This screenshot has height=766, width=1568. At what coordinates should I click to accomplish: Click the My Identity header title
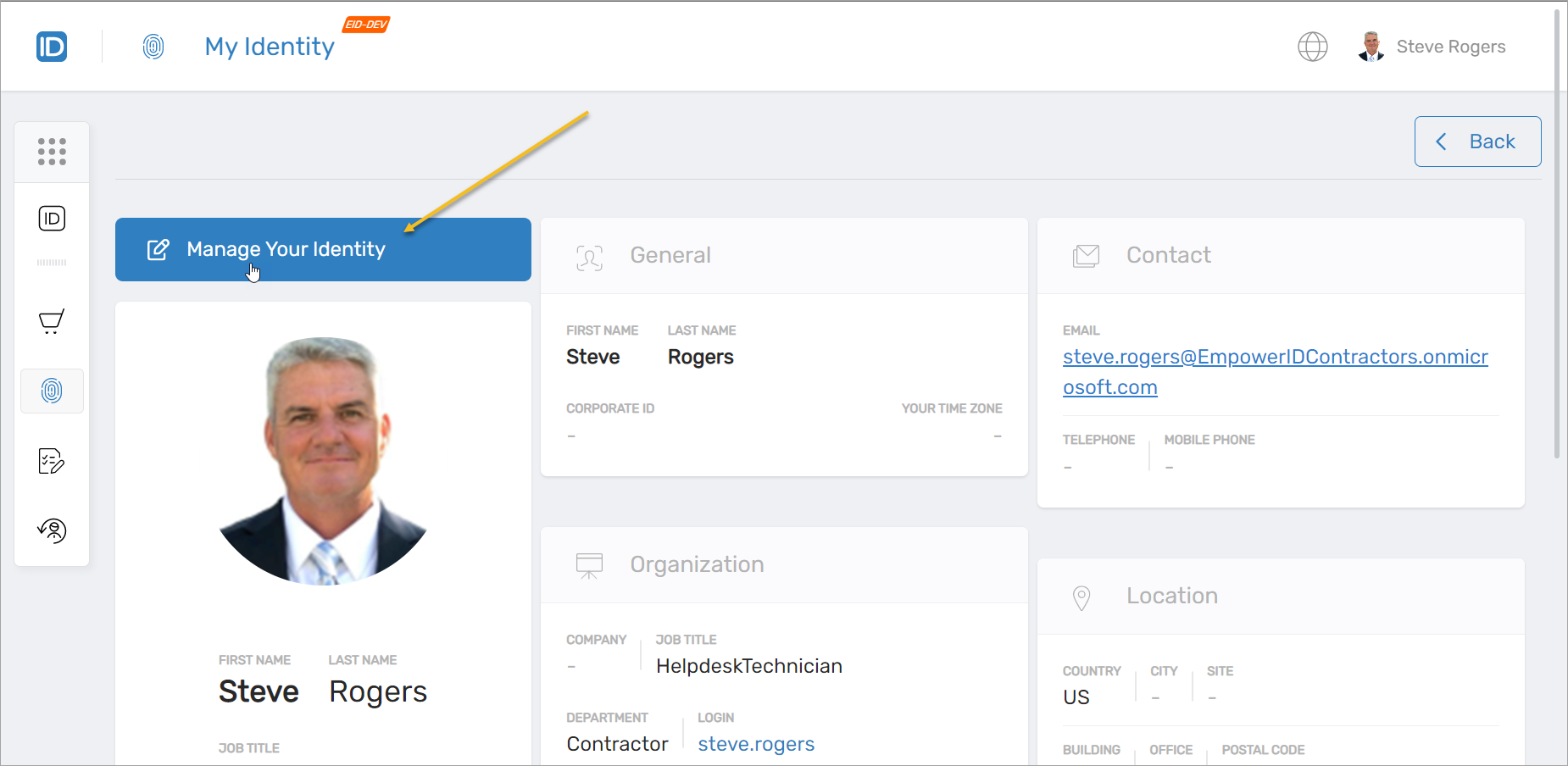pos(270,47)
